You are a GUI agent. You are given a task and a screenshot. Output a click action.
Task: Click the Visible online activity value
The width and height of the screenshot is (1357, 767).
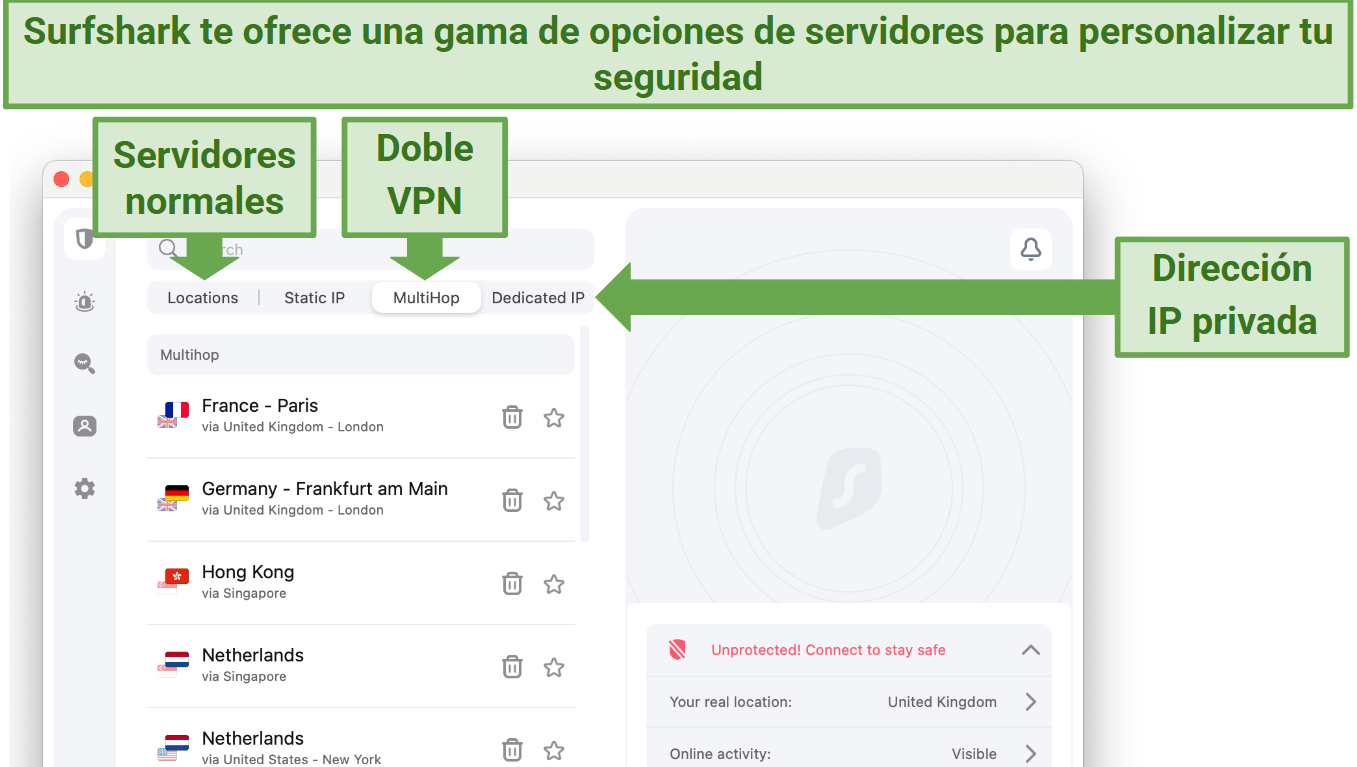click(974, 754)
